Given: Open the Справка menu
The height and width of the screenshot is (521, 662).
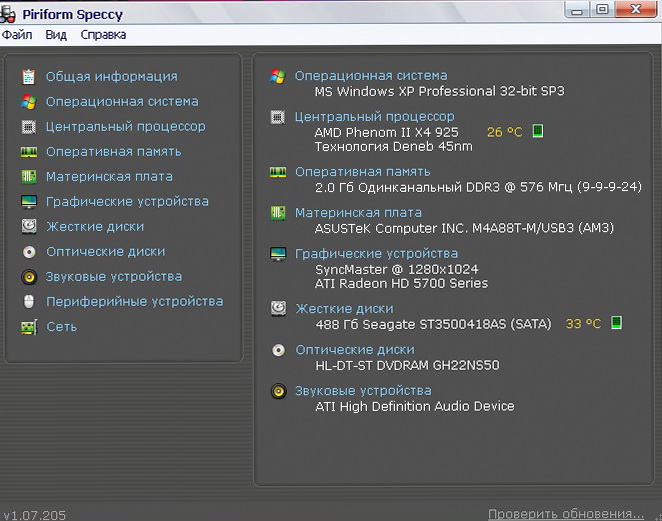Looking at the screenshot, I should pyautogui.click(x=103, y=34).
